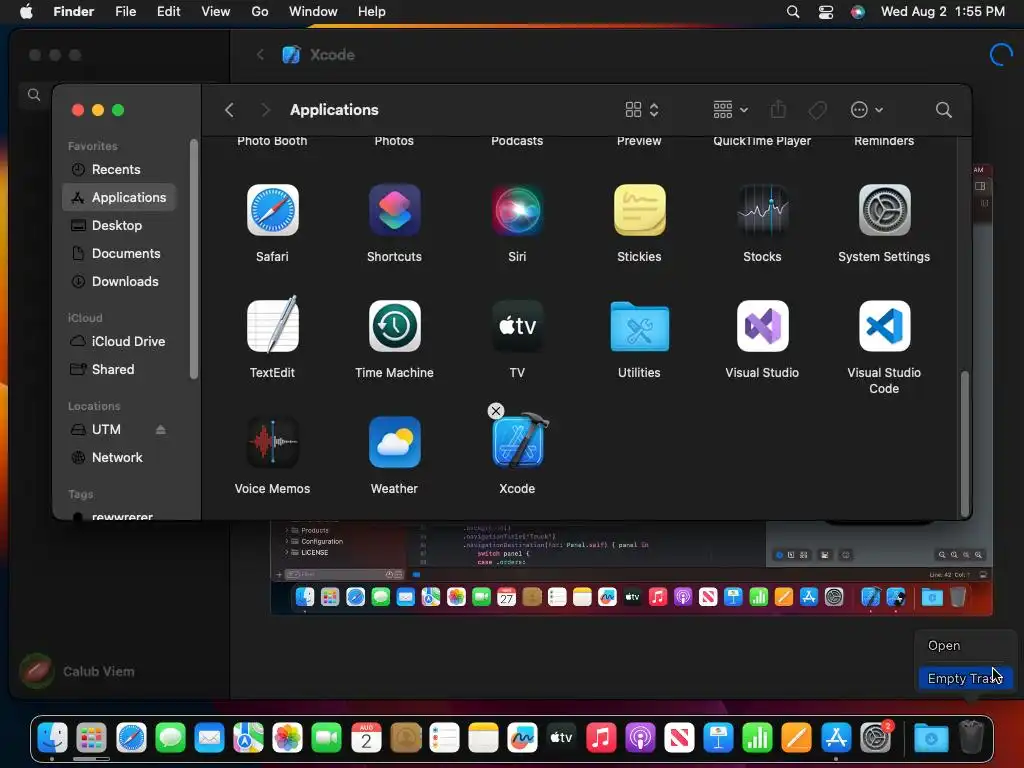Screen dimensions: 1024x768
Task: Select the Weather app icon
Action: [394, 442]
